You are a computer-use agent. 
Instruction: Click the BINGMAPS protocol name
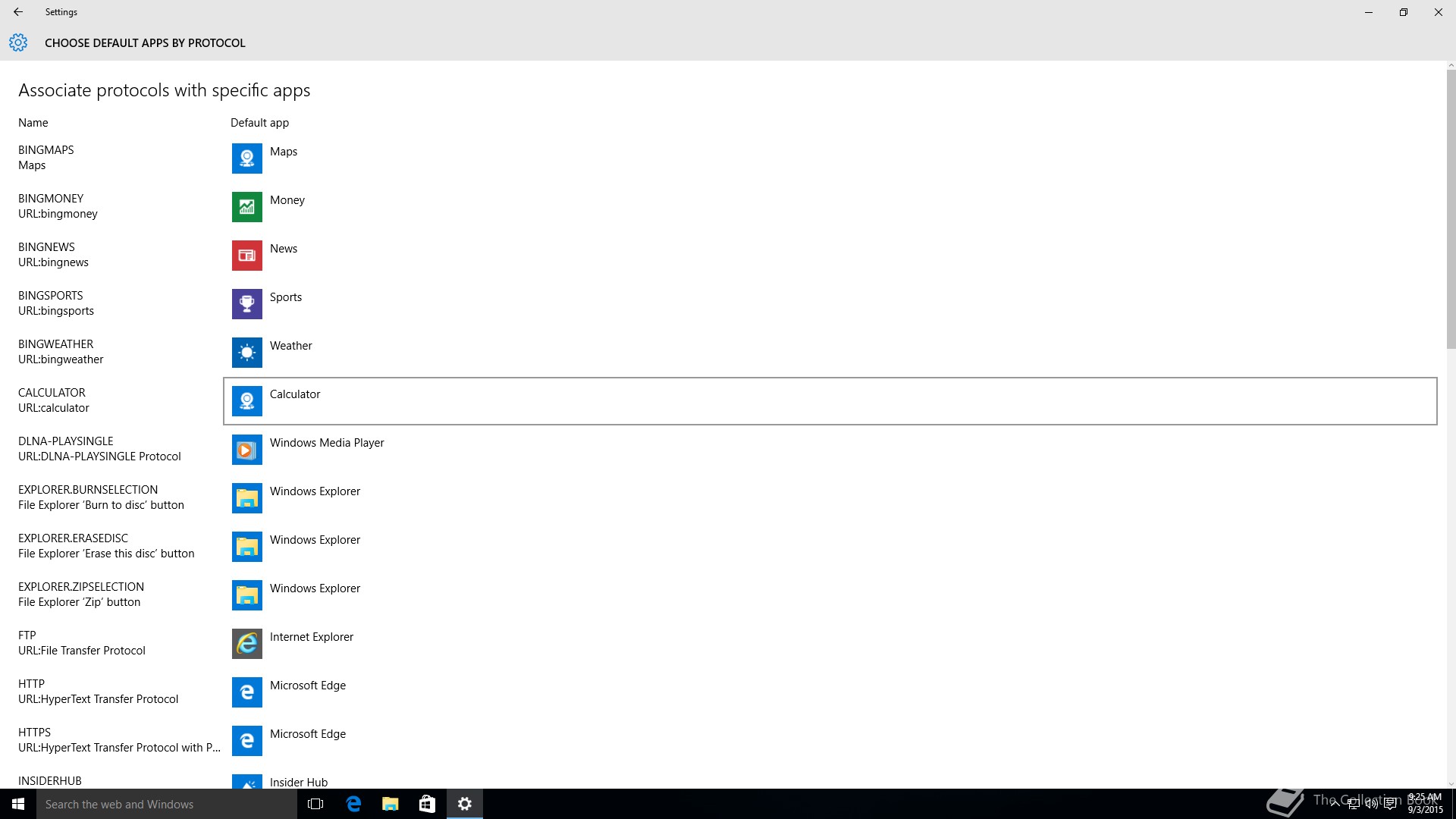coord(46,150)
